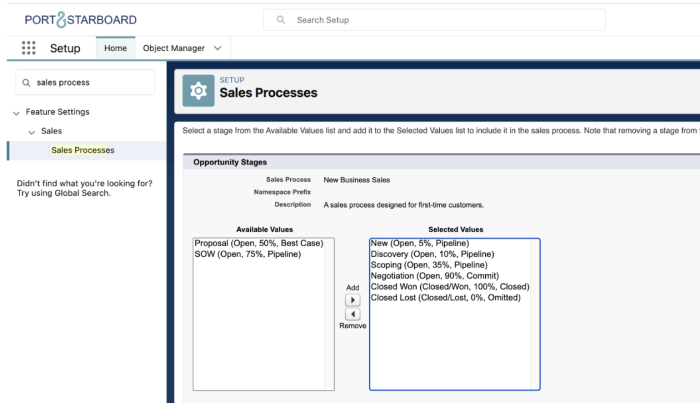Select Sales Processes in sidebar
Image resolution: width=700 pixels, height=403 pixels.
[83, 151]
